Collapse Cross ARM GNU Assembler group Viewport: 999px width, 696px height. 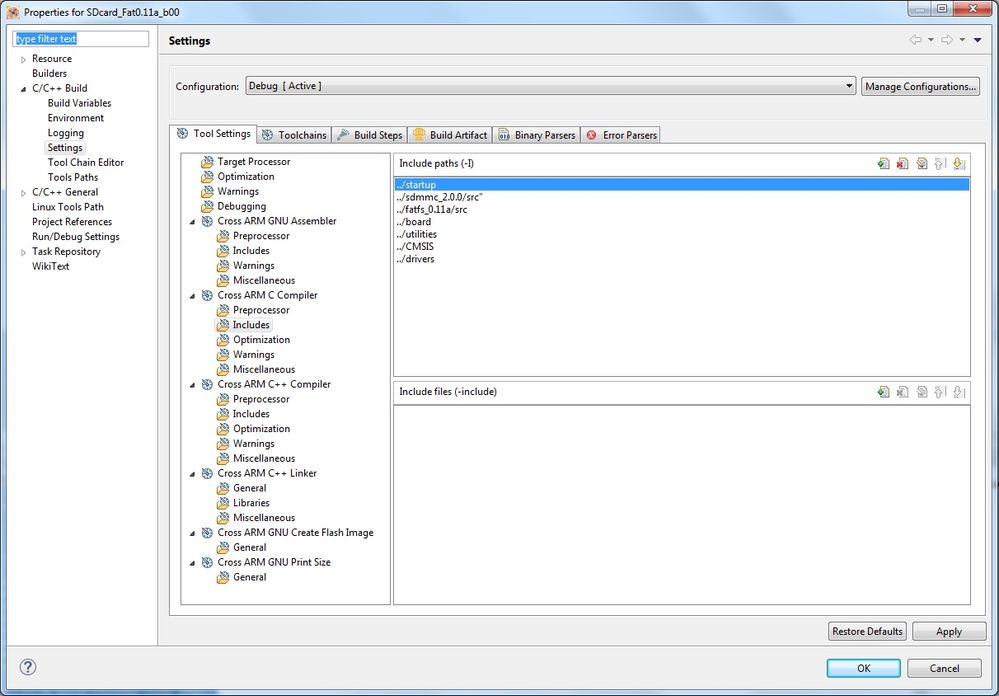[x=192, y=222]
